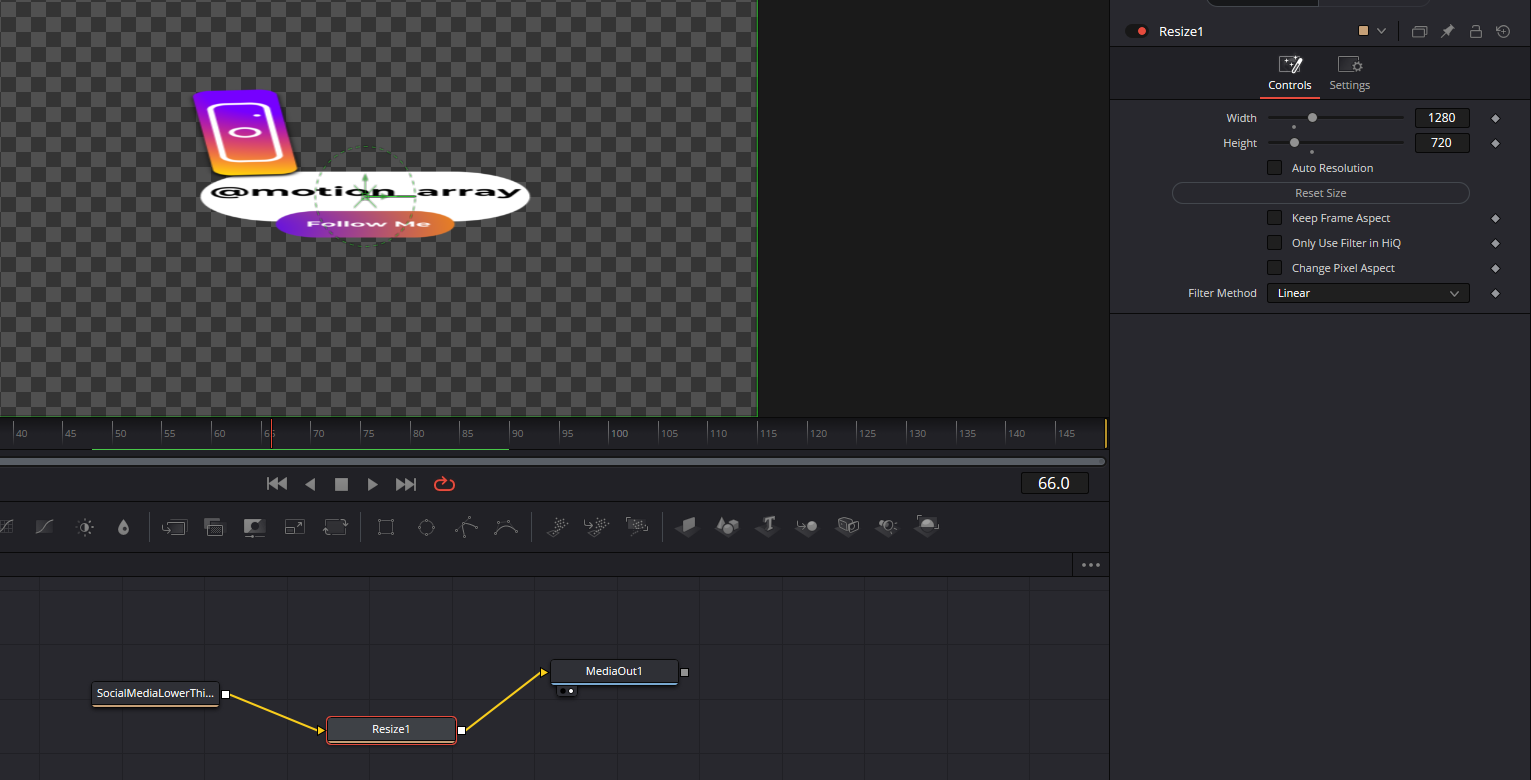Click the Height value field showing 720
Image resolution: width=1531 pixels, height=780 pixels.
(1442, 143)
